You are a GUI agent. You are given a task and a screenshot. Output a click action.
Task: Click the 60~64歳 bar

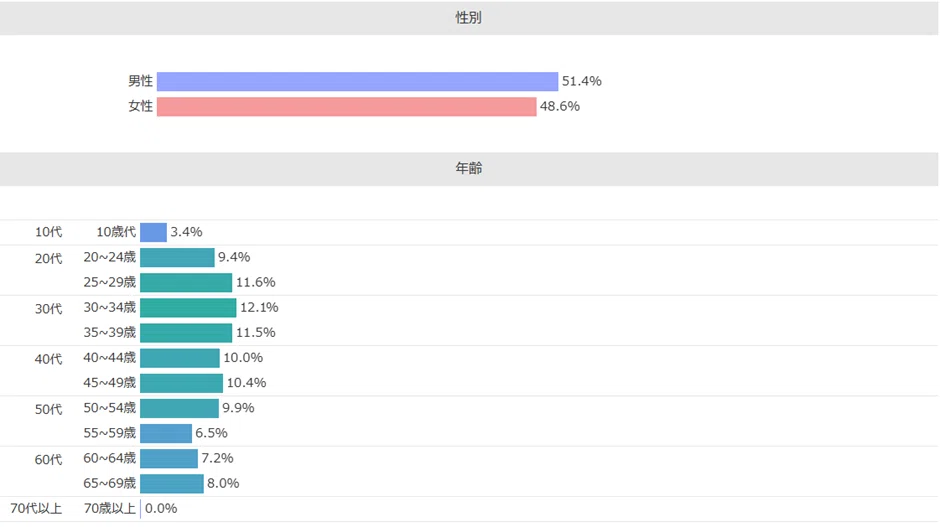169,459
